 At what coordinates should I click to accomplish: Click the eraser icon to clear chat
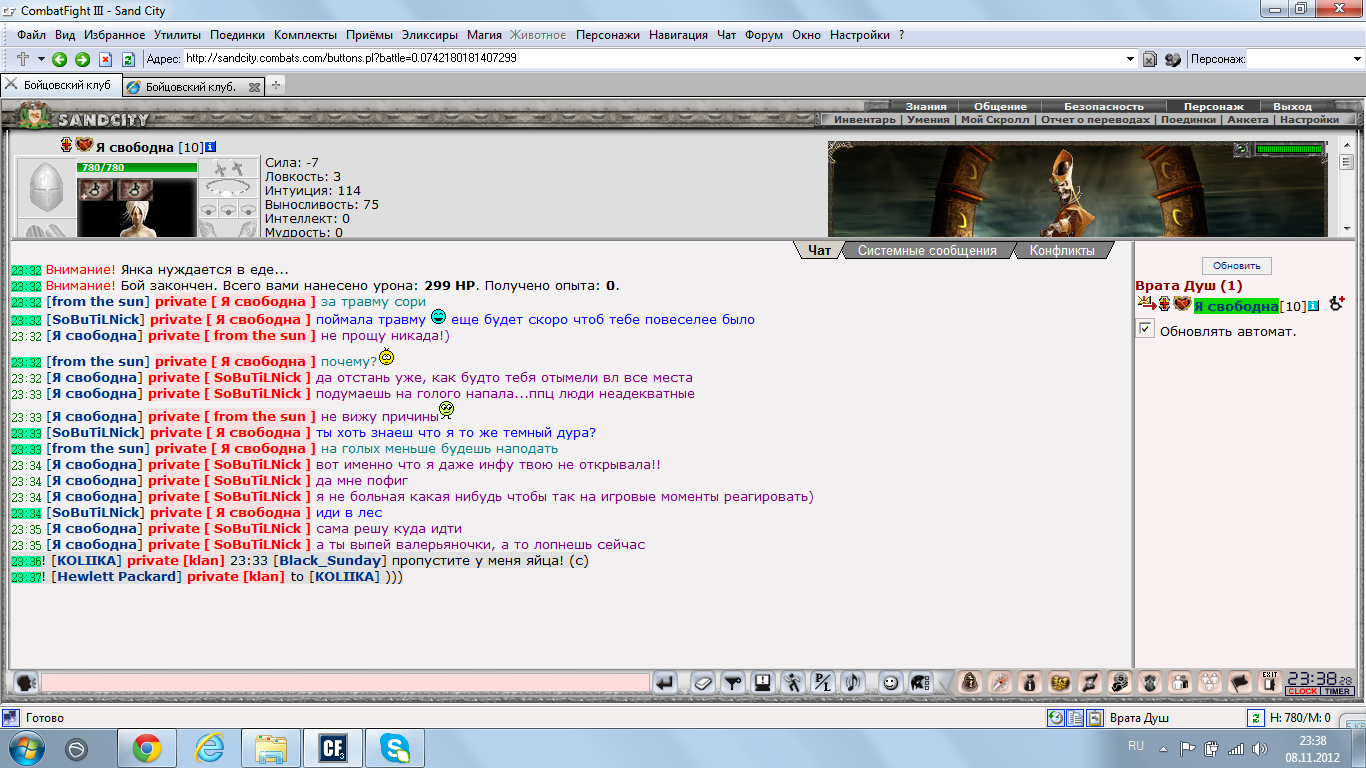[703, 683]
